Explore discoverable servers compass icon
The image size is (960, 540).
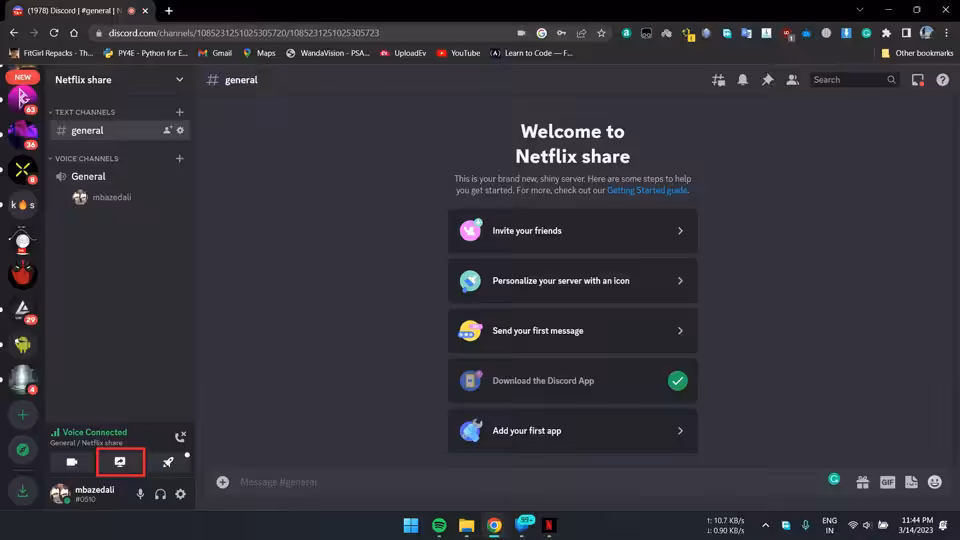[23, 450]
